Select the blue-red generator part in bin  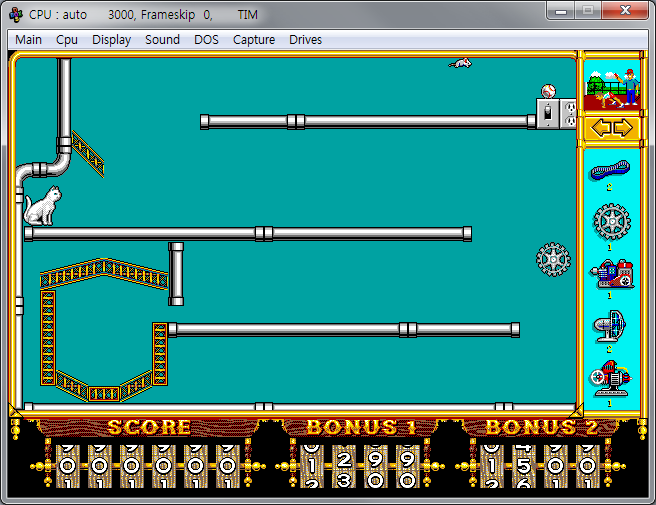(x=612, y=274)
